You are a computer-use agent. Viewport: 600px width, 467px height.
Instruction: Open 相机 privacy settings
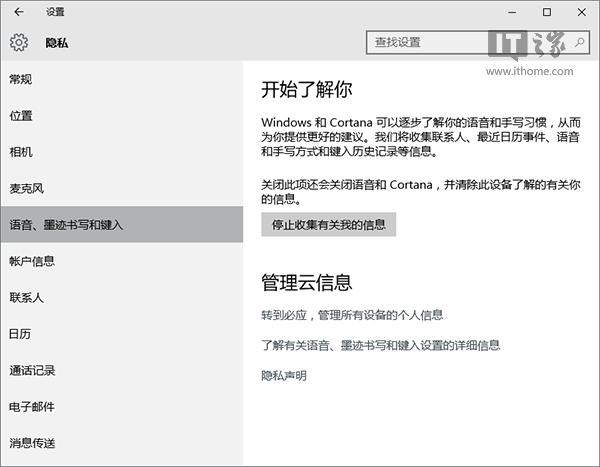(21, 152)
